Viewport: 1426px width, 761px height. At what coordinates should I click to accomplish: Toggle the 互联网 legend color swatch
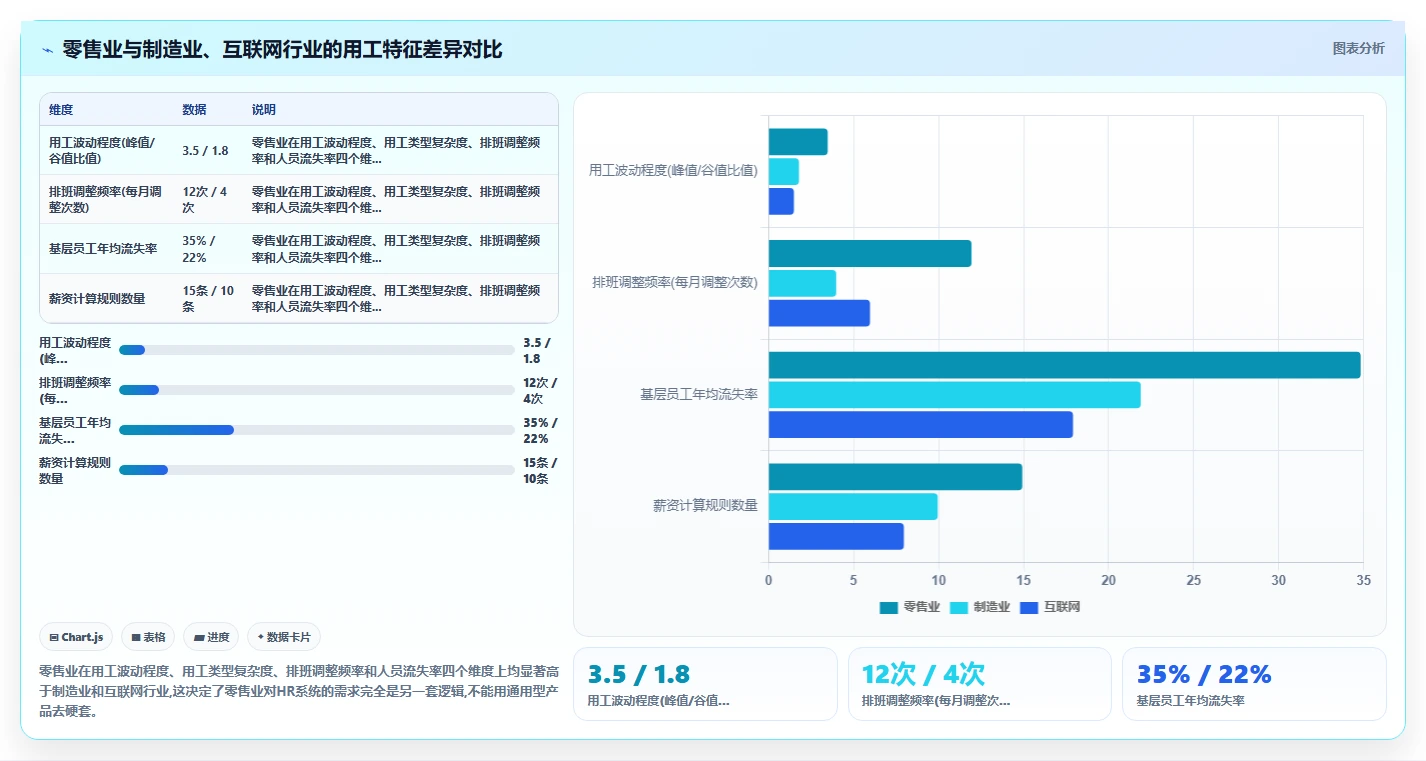1029,607
